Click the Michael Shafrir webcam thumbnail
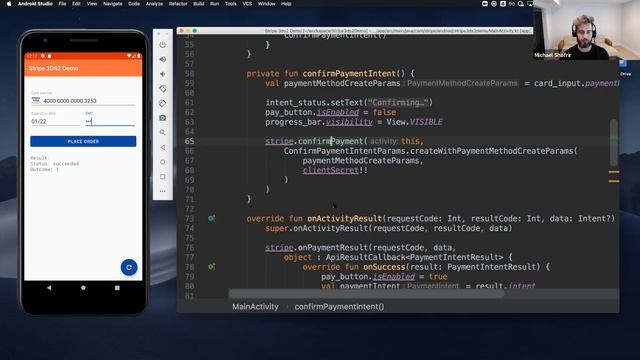640x360 pixels. pos(587,30)
